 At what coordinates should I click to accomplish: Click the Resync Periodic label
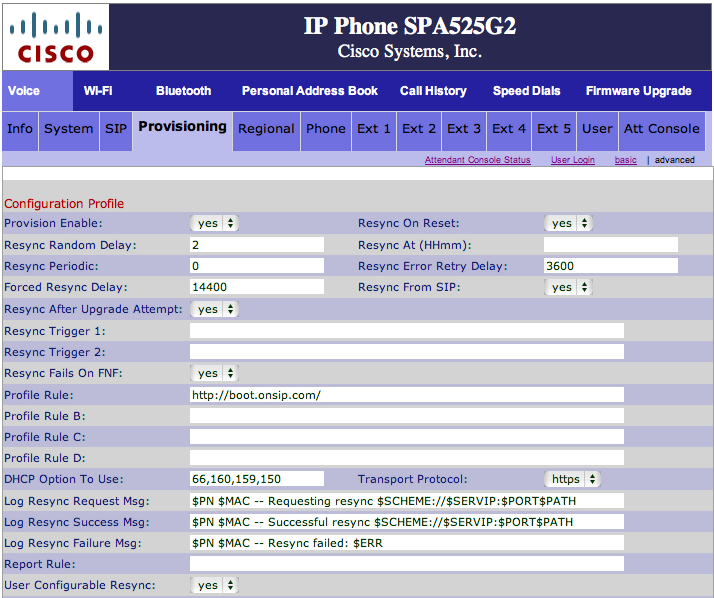coord(51,266)
